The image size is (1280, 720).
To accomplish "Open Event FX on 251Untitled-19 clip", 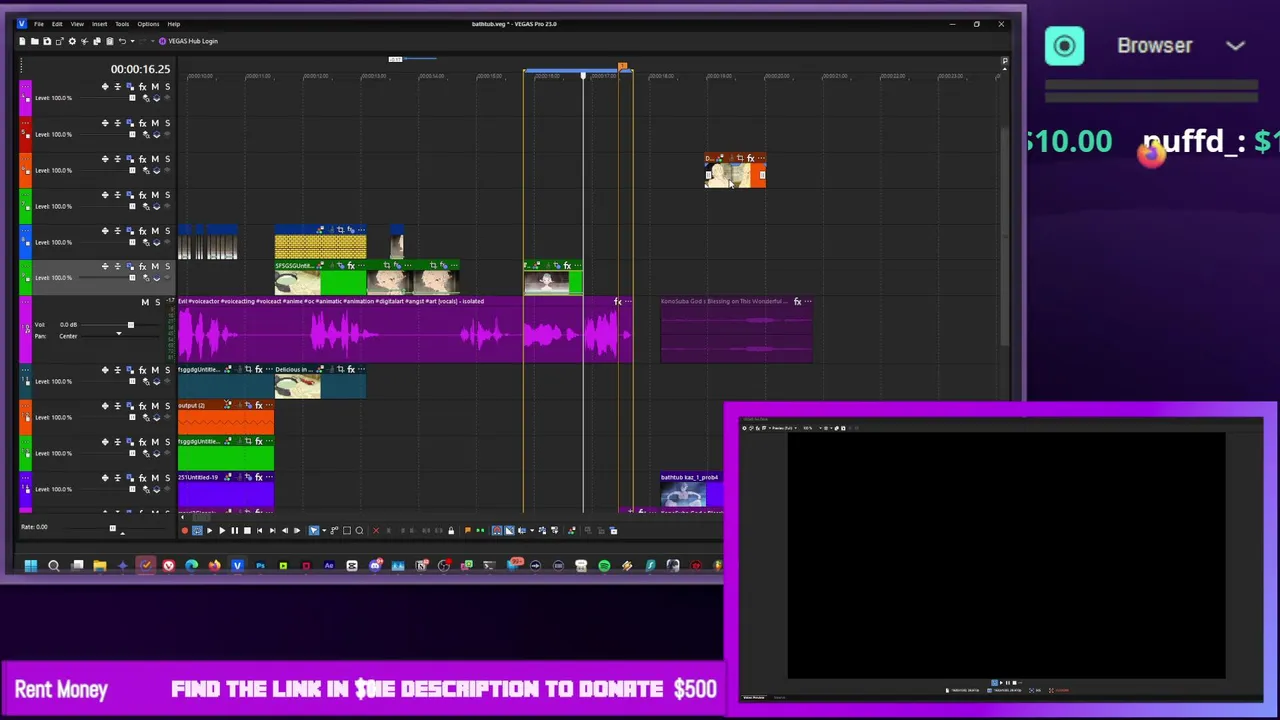I will (258, 477).
